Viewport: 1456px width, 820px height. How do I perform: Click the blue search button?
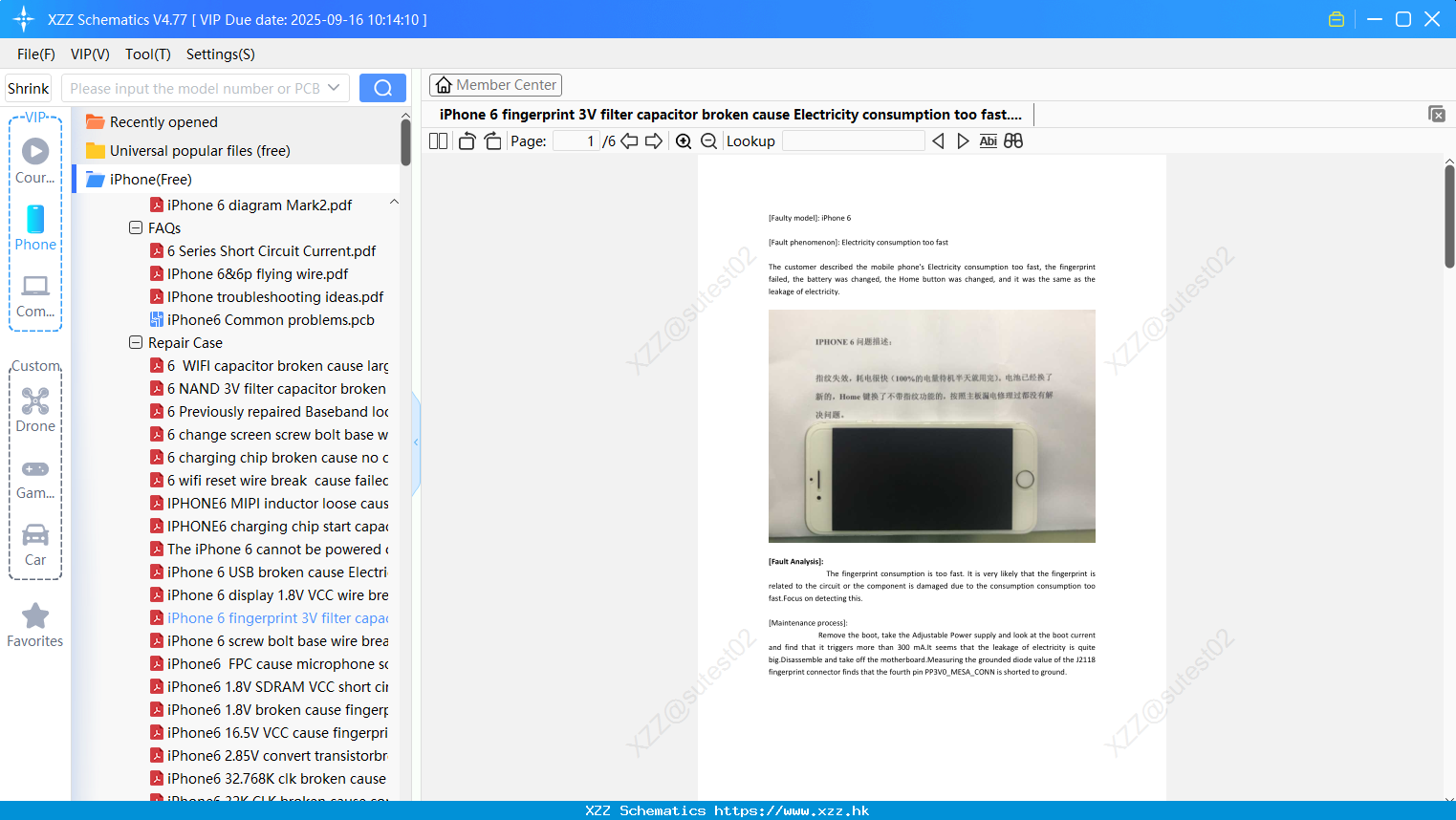click(382, 88)
